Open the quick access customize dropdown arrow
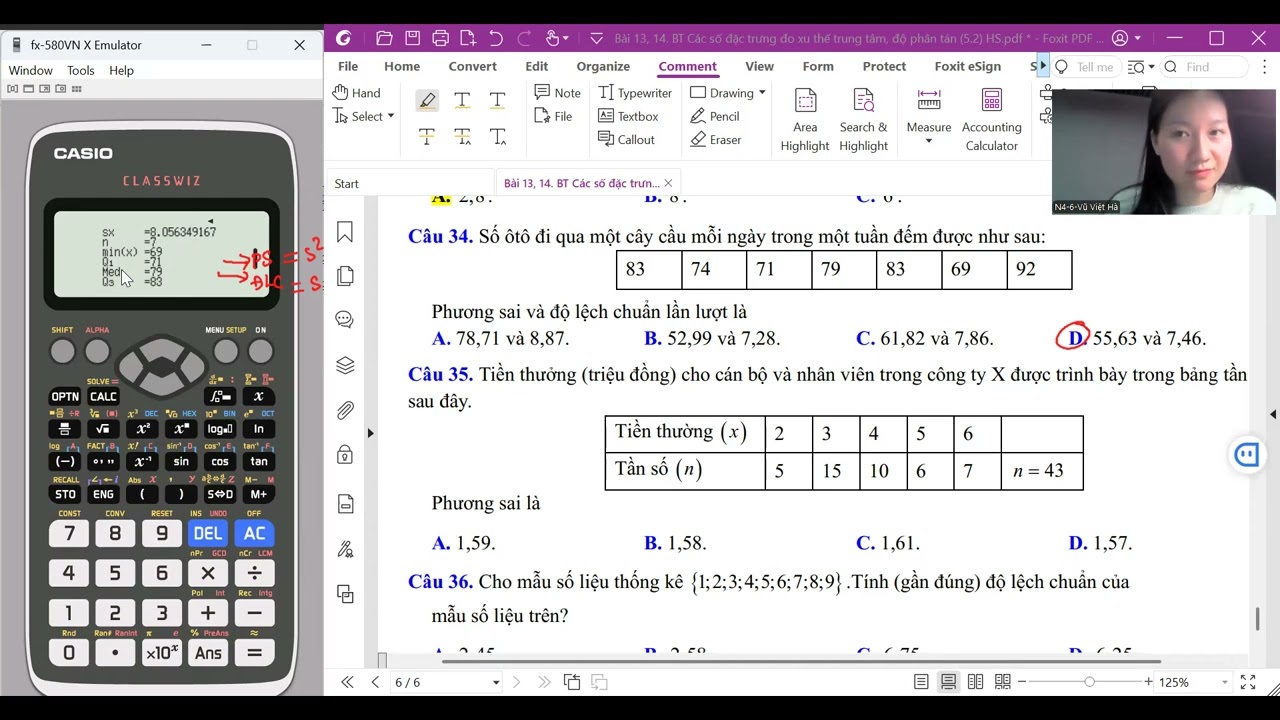Viewport: 1280px width, 720px height. click(597, 38)
